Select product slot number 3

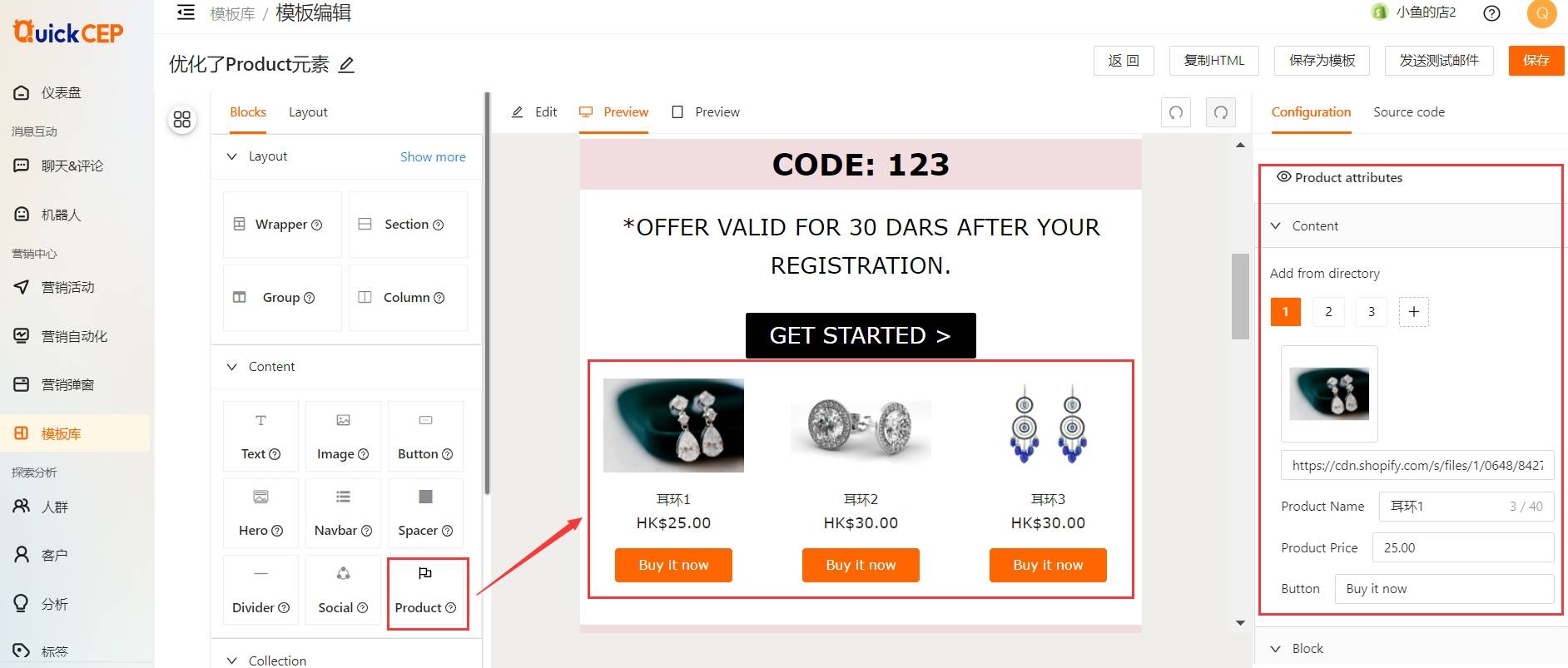(x=1372, y=312)
